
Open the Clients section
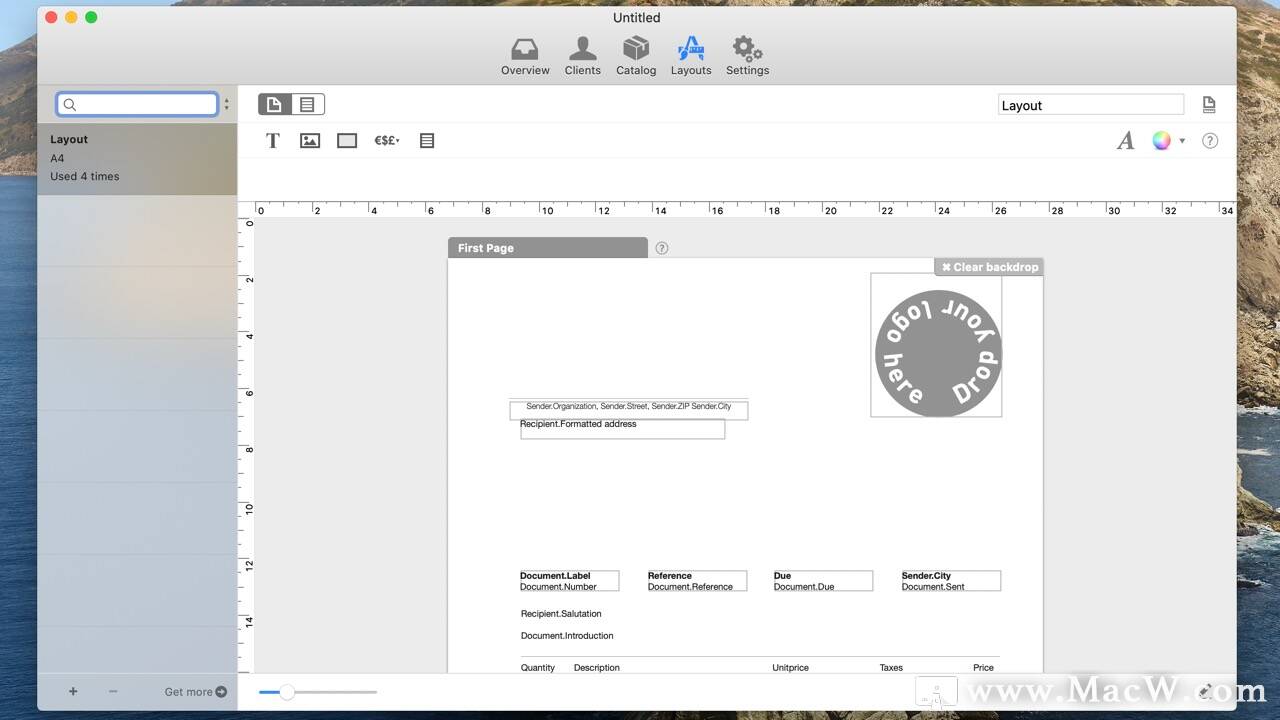pyautogui.click(x=582, y=56)
